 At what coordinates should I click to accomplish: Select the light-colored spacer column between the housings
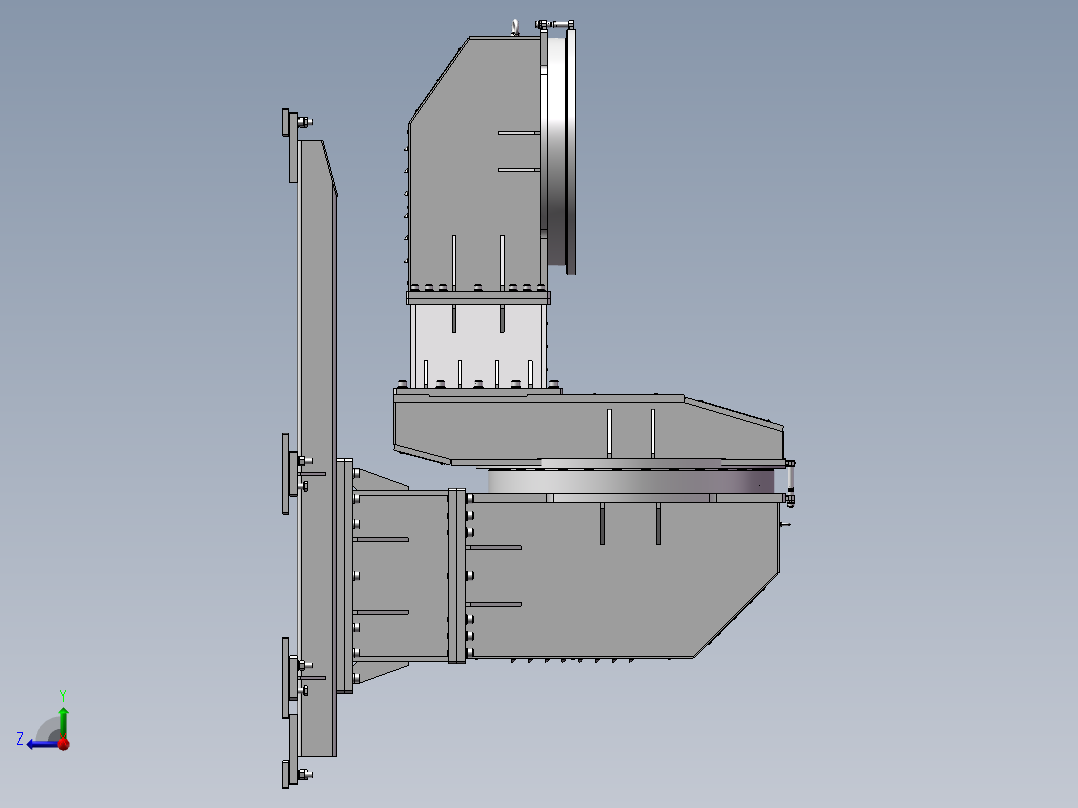[x=478, y=346]
